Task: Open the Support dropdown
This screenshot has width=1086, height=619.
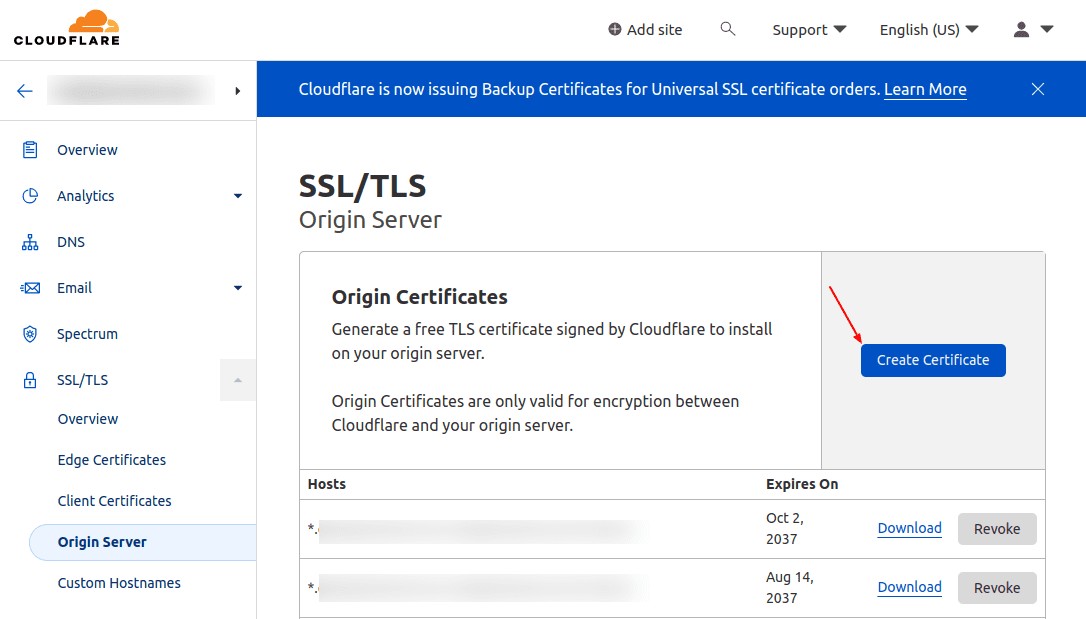Action: [x=809, y=29]
